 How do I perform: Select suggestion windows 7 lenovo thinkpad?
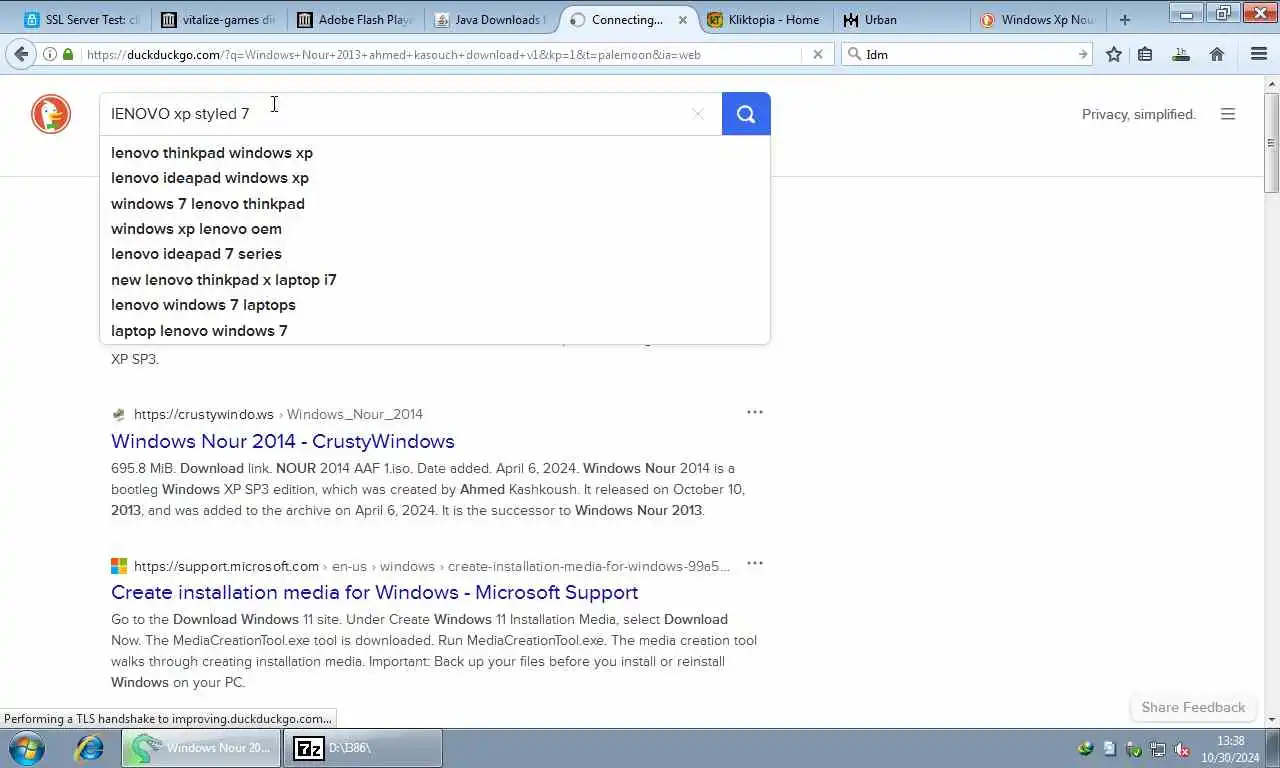pyautogui.click(x=435, y=203)
